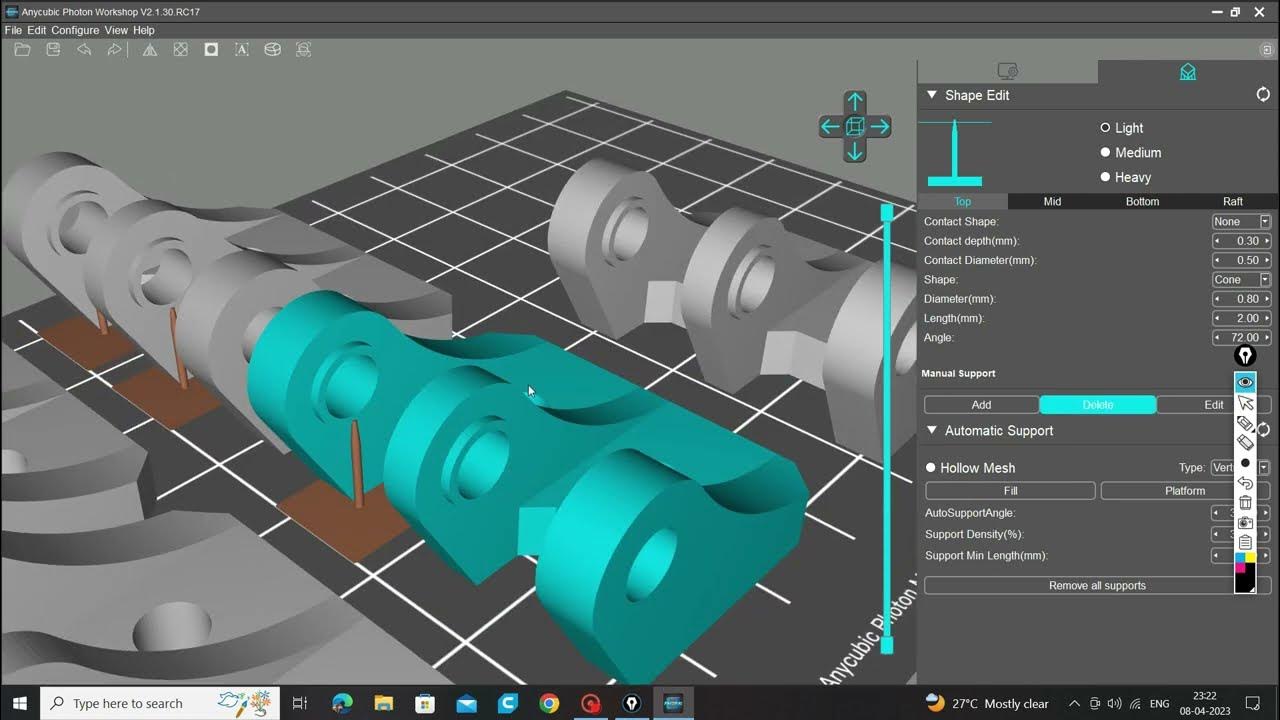Click the Auto layout toolbar icon
The image size is (1280, 720).
[x=303, y=49]
